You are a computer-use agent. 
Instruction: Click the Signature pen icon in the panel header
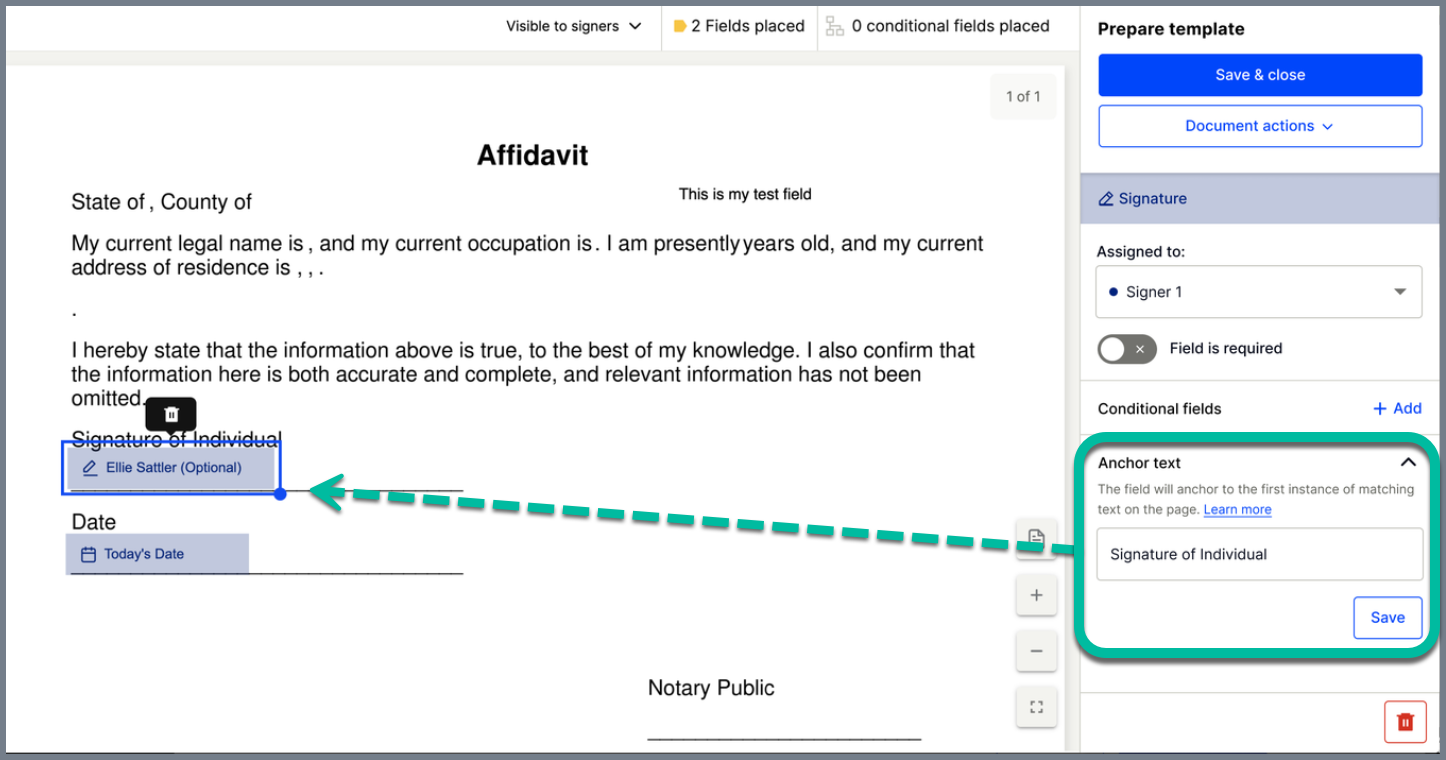pos(1106,198)
